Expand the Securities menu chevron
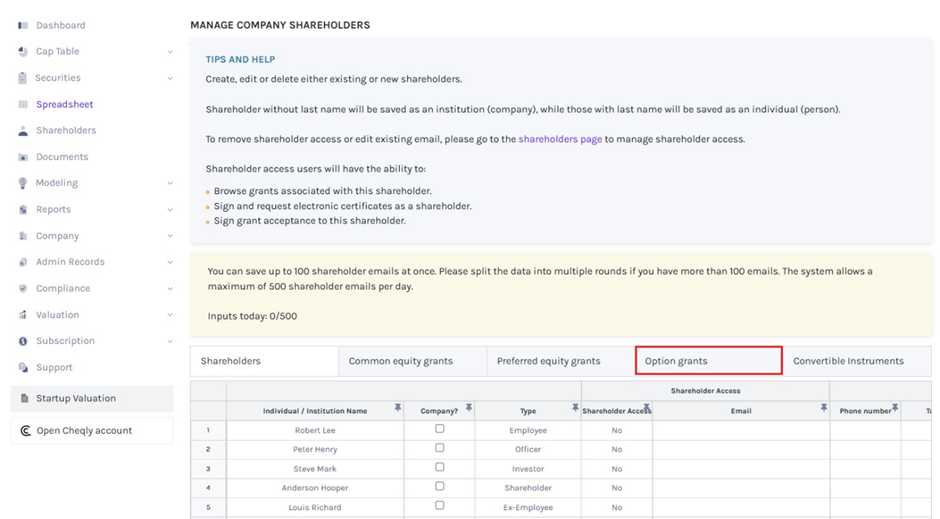 point(170,78)
